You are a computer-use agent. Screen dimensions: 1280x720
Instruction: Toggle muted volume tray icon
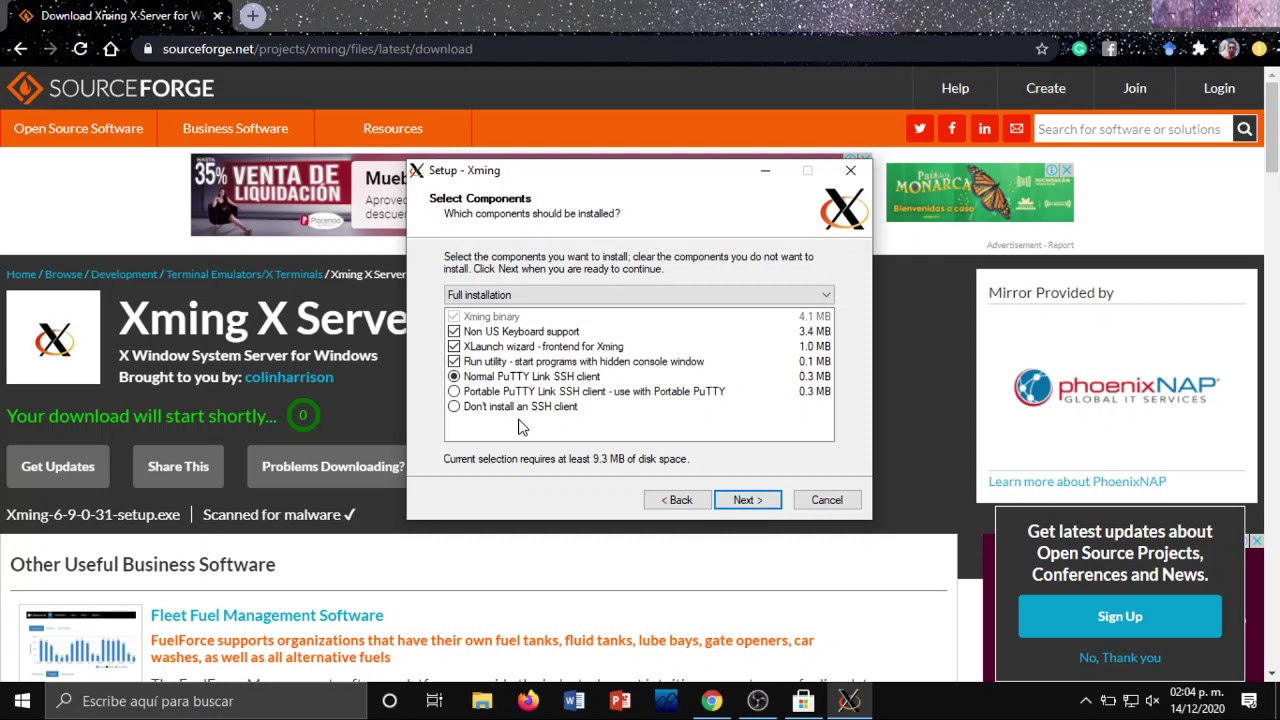1153,701
